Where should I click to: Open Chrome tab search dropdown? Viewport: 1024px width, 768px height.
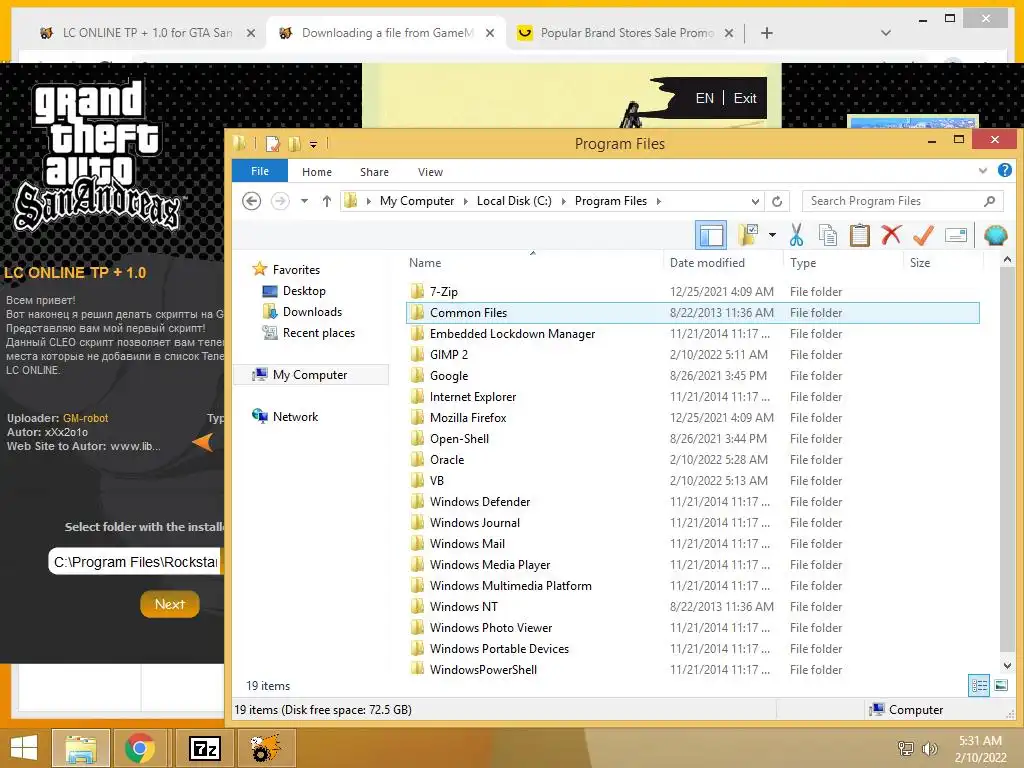coord(886,33)
